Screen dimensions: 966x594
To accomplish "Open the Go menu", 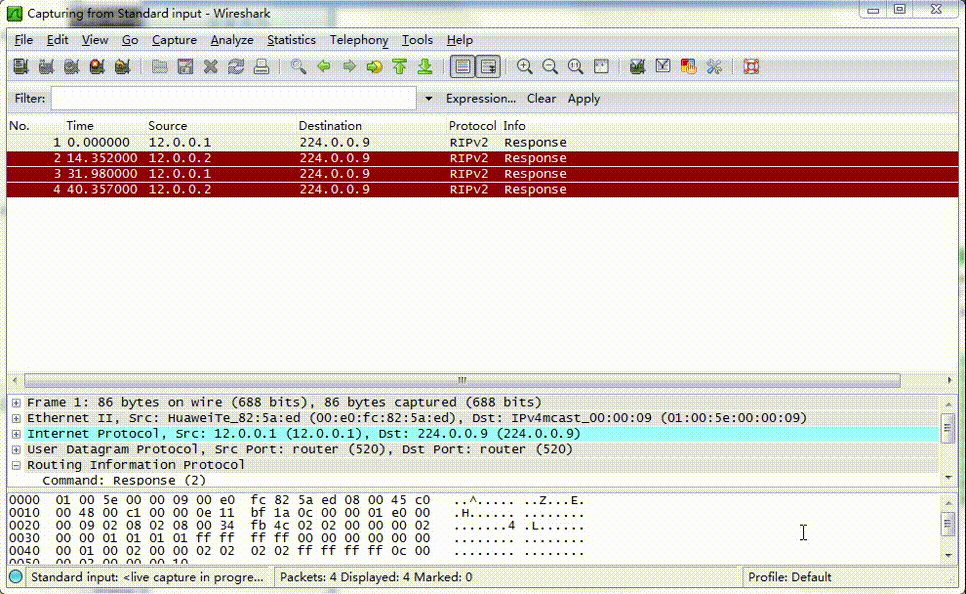I will [130, 40].
